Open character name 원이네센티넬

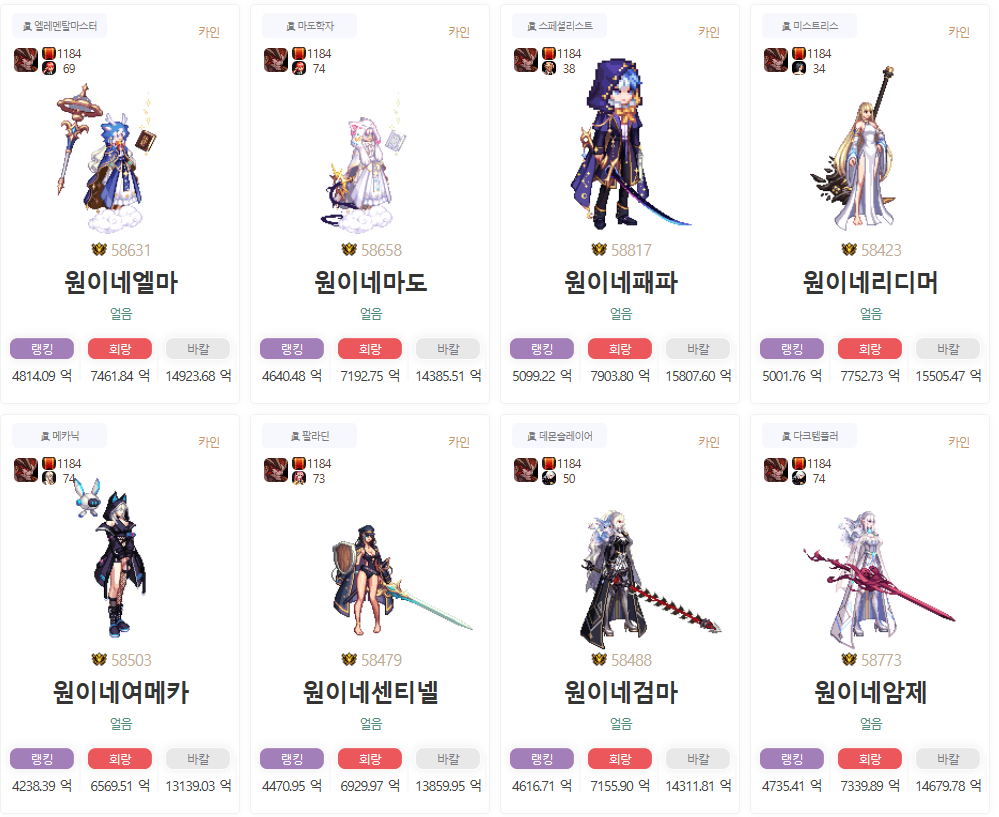(370, 692)
